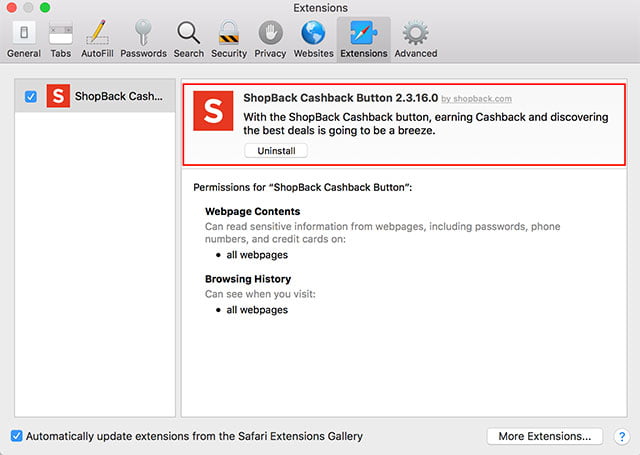Click the Extensions window title
The width and height of the screenshot is (640, 455).
coord(320,8)
